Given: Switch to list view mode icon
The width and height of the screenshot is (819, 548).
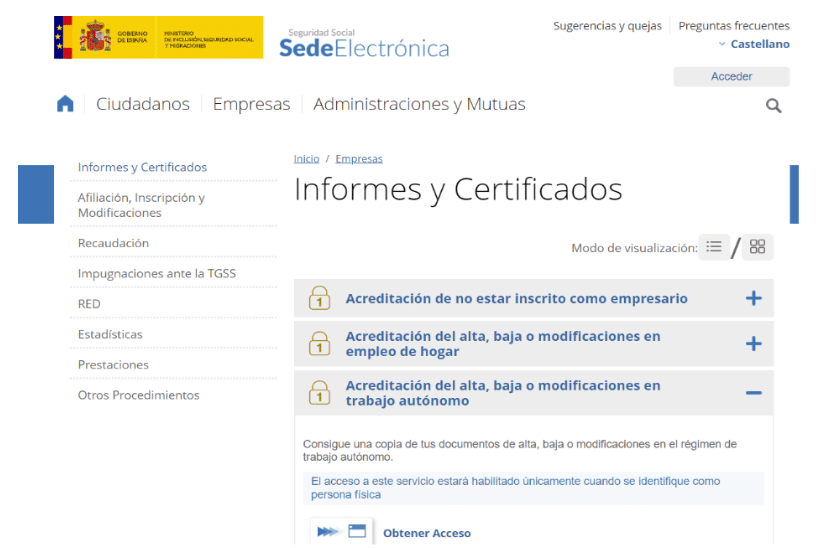Looking at the screenshot, I should (713, 247).
